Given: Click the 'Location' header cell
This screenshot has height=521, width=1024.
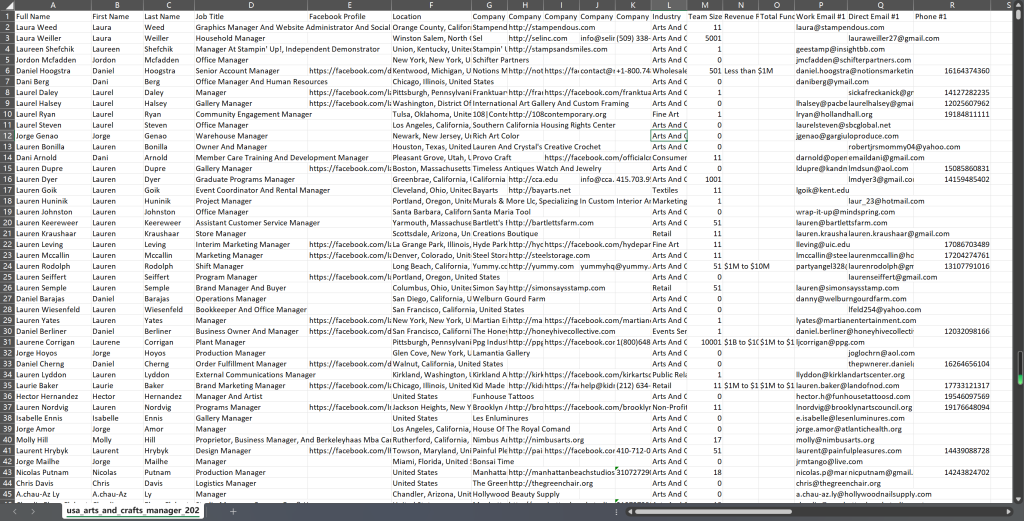Looking at the screenshot, I should pos(431,16).
